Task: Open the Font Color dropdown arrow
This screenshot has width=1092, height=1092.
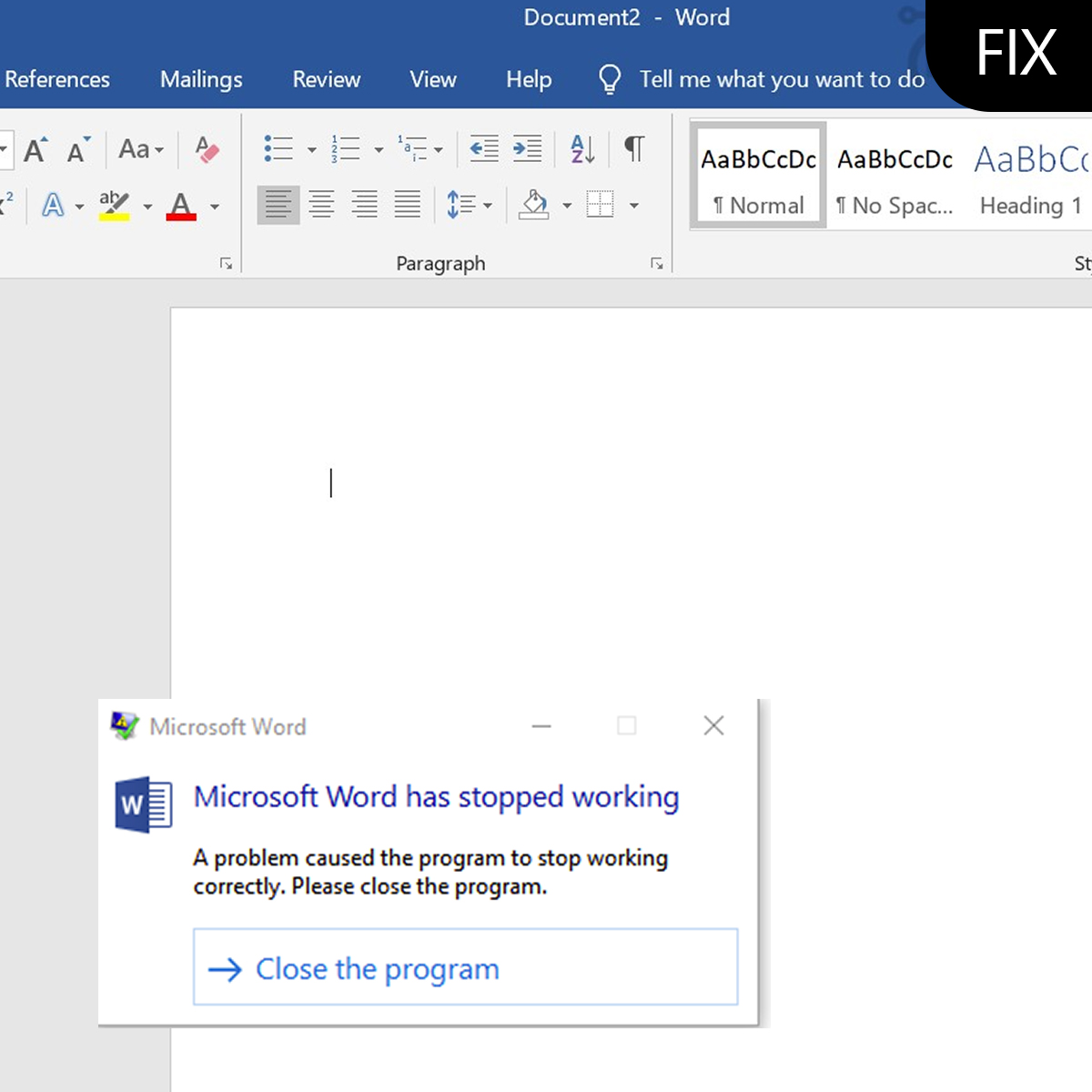Action: point(215,207)
